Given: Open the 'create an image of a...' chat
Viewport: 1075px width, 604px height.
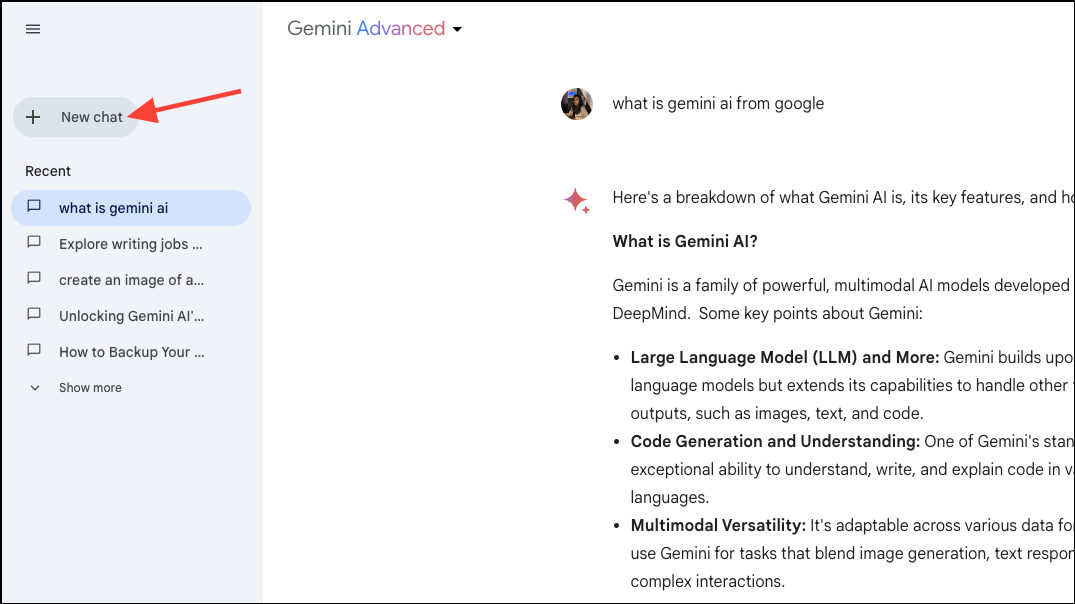Looking at the screenshot, I should [x=131, y=280].
